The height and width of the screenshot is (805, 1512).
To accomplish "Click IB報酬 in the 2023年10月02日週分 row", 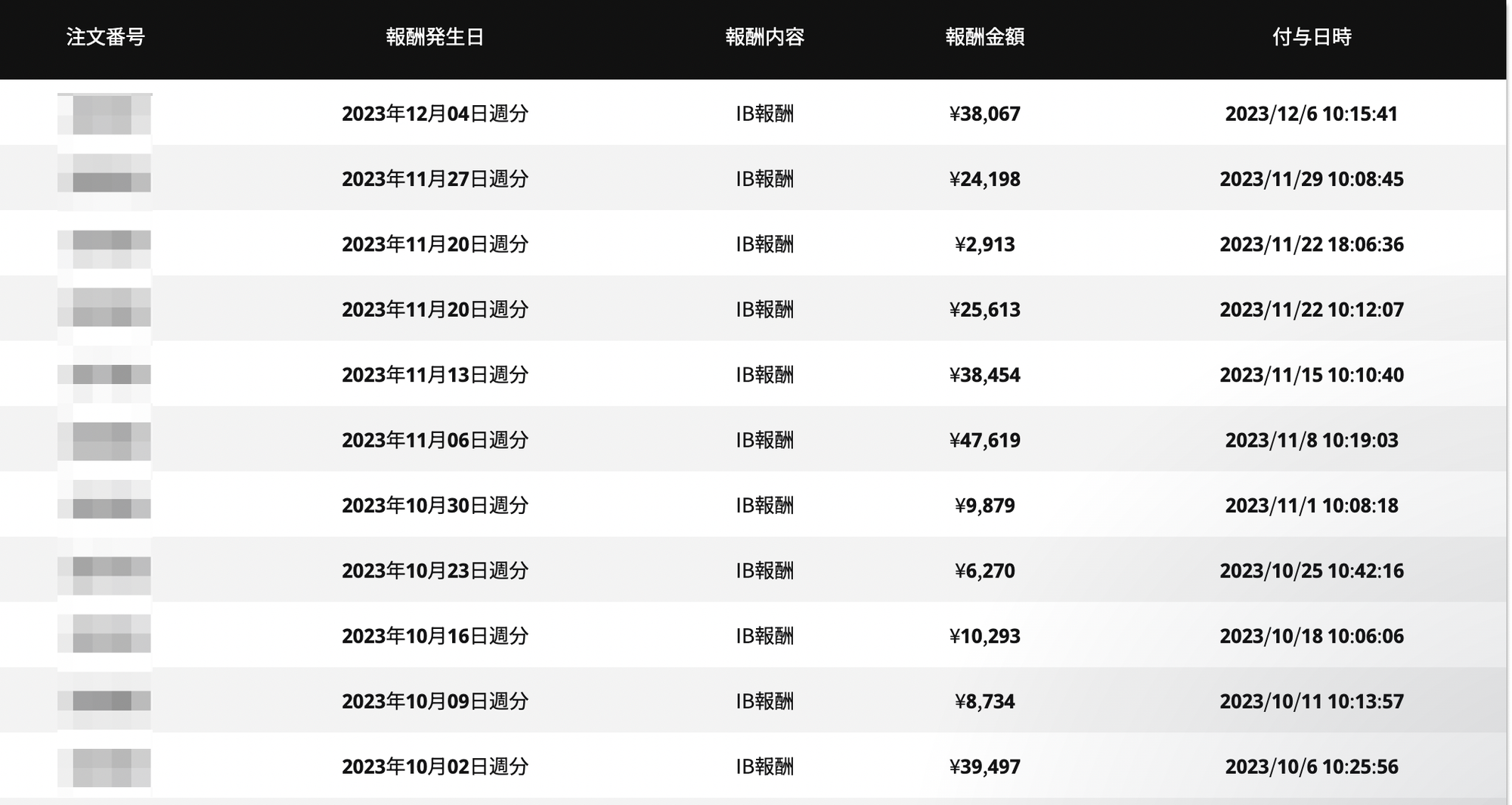I will (x=764, y=766).
